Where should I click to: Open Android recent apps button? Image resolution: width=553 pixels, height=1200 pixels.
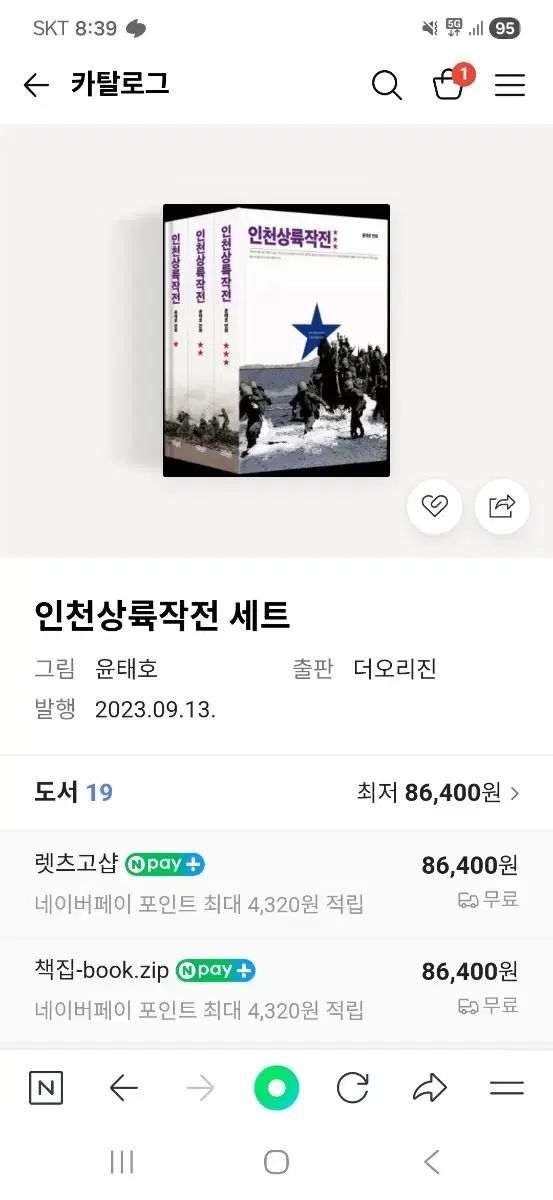pyautogui.click(x=122, y=1162)
